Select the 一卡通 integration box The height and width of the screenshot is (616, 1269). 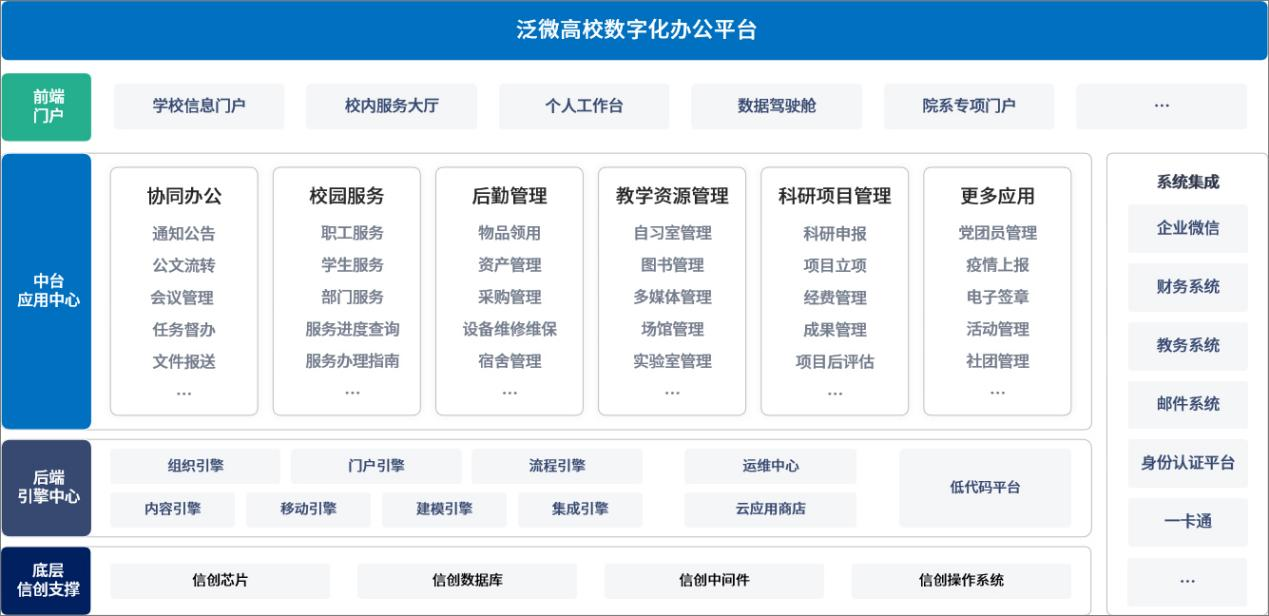pos(1188,522)
